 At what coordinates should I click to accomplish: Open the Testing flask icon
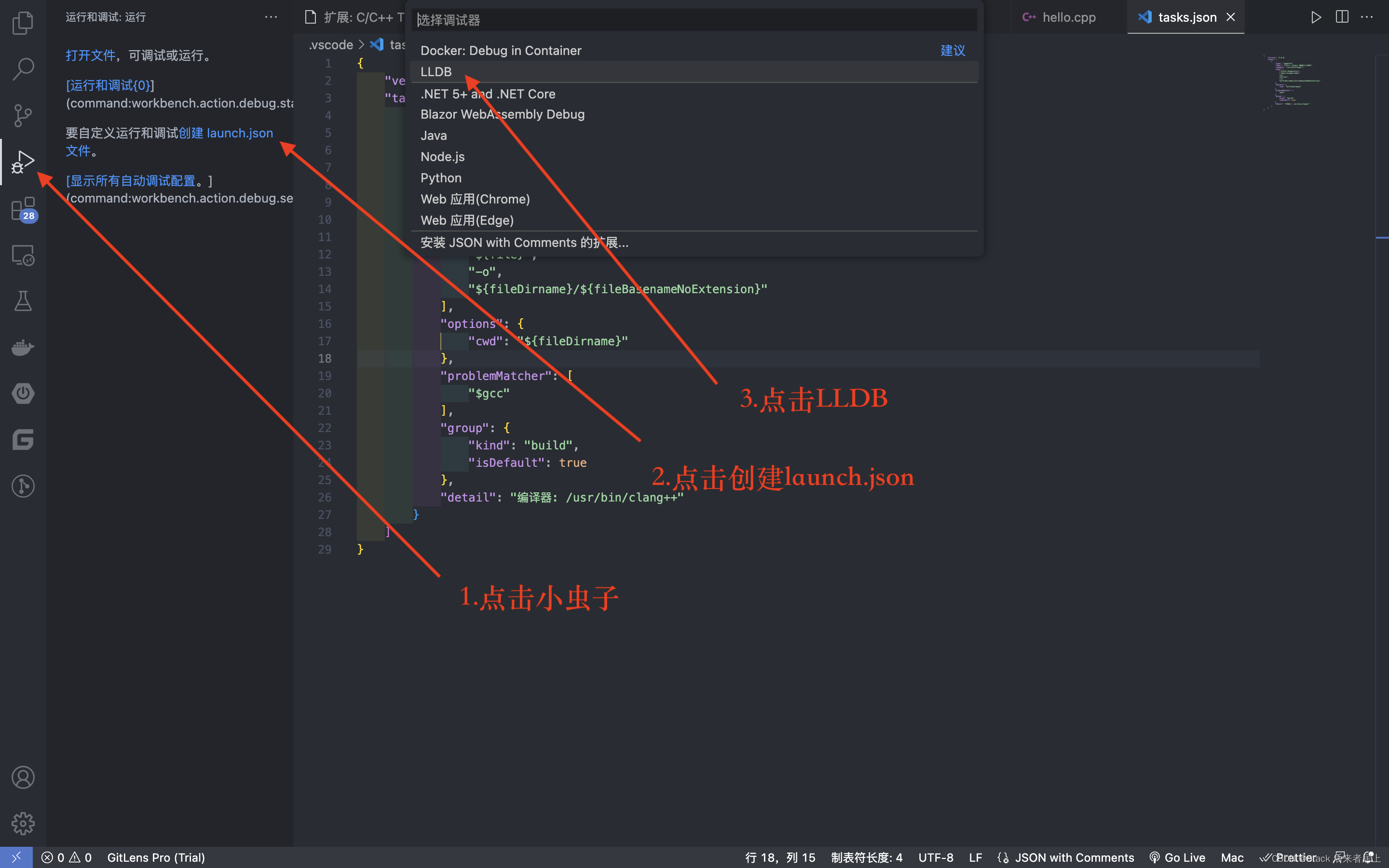(23, 301)
